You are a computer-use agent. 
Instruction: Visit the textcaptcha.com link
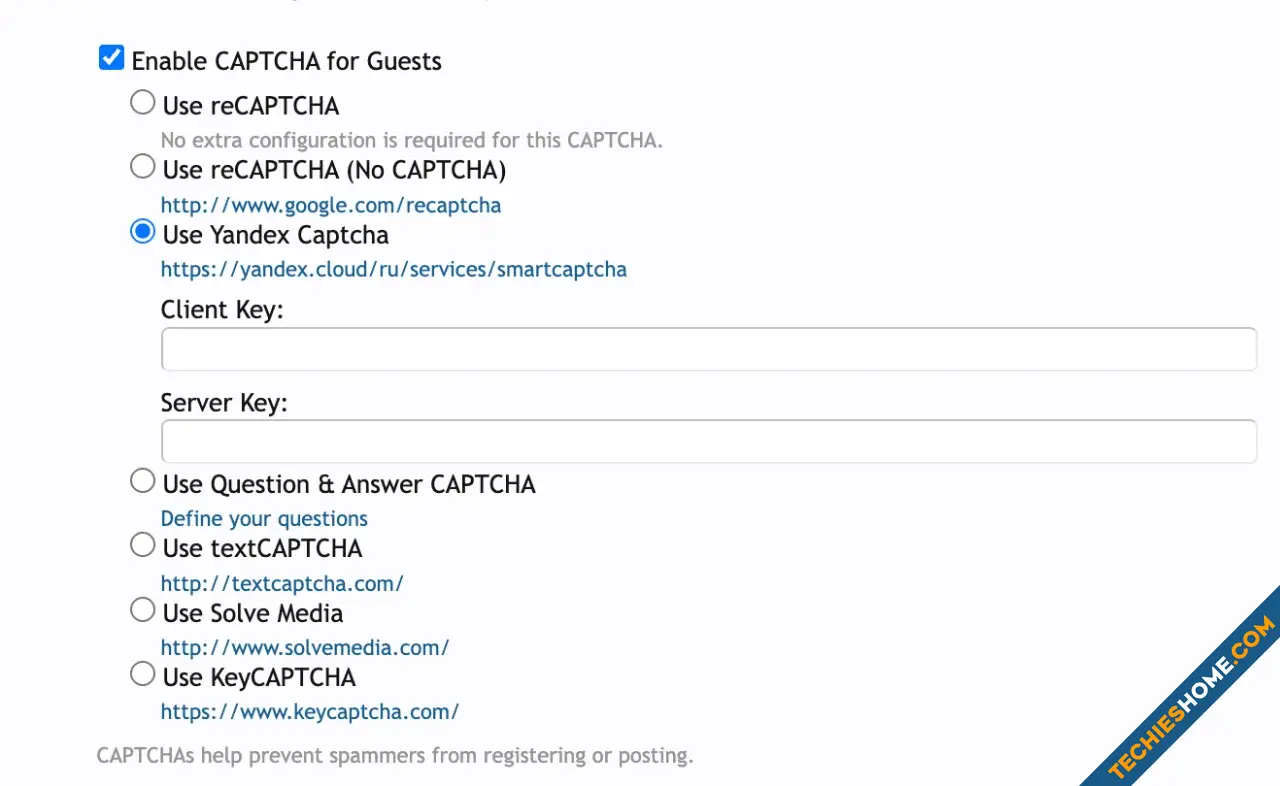[282, 583]
